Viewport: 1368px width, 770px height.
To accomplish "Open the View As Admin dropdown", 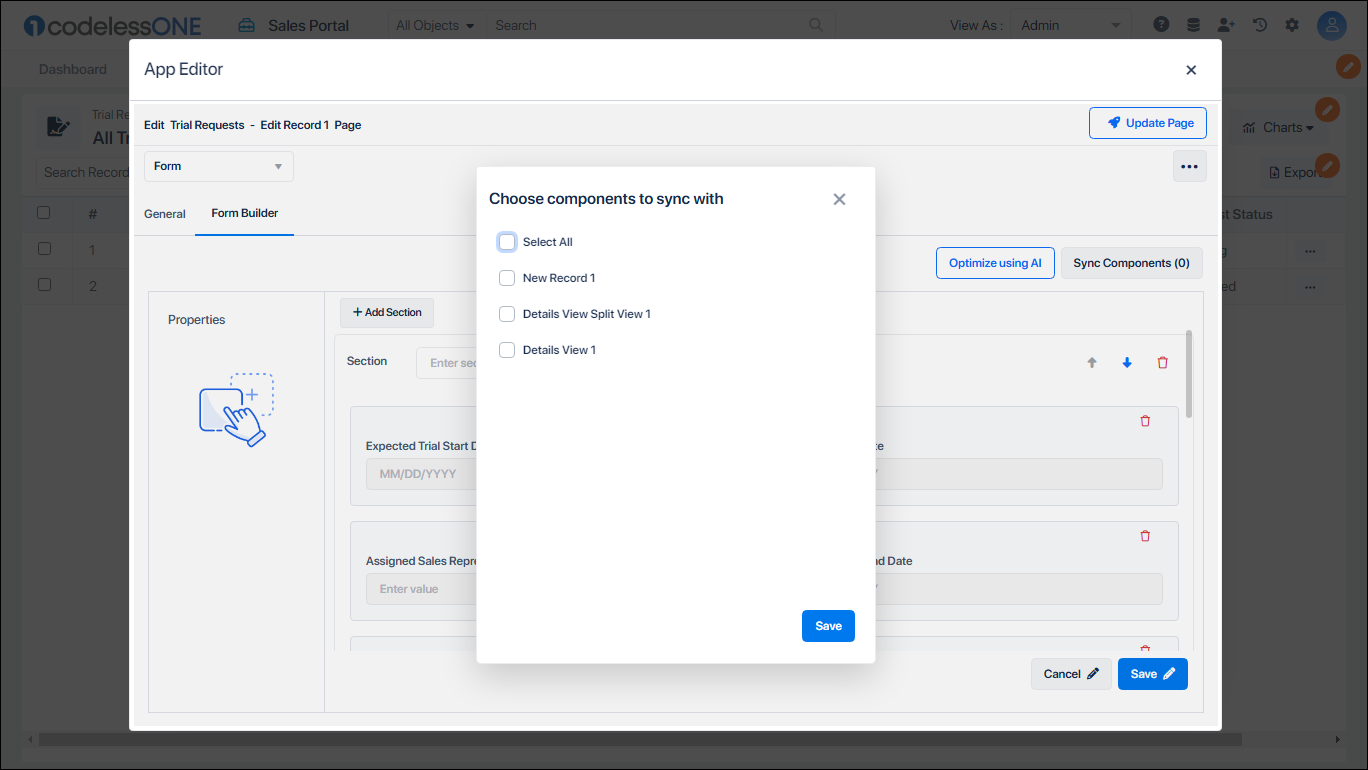I will [x=1071, y=25].
